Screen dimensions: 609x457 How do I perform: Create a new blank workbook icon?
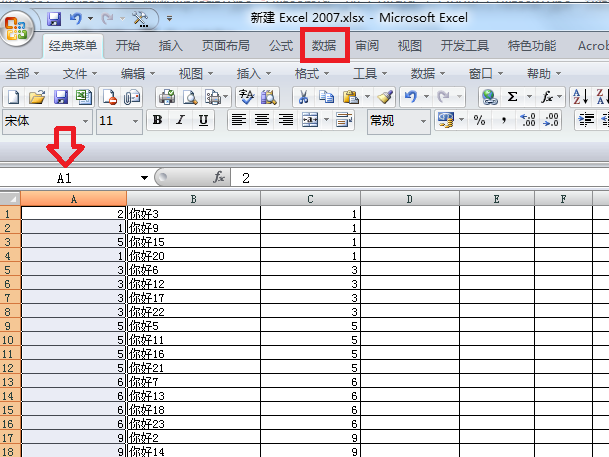coord(14,97)
